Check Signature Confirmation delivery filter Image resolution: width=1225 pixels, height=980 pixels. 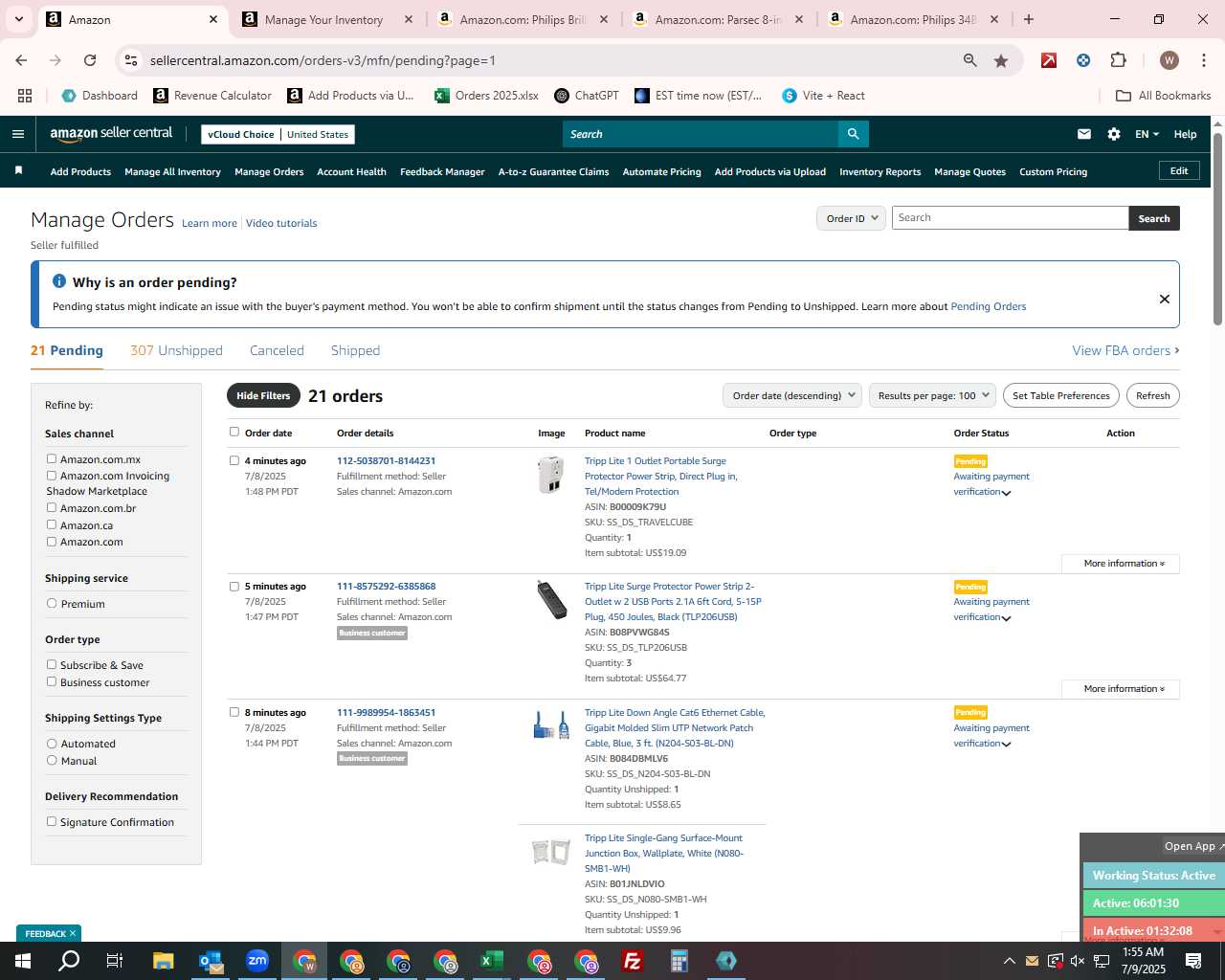click(52, 821)
